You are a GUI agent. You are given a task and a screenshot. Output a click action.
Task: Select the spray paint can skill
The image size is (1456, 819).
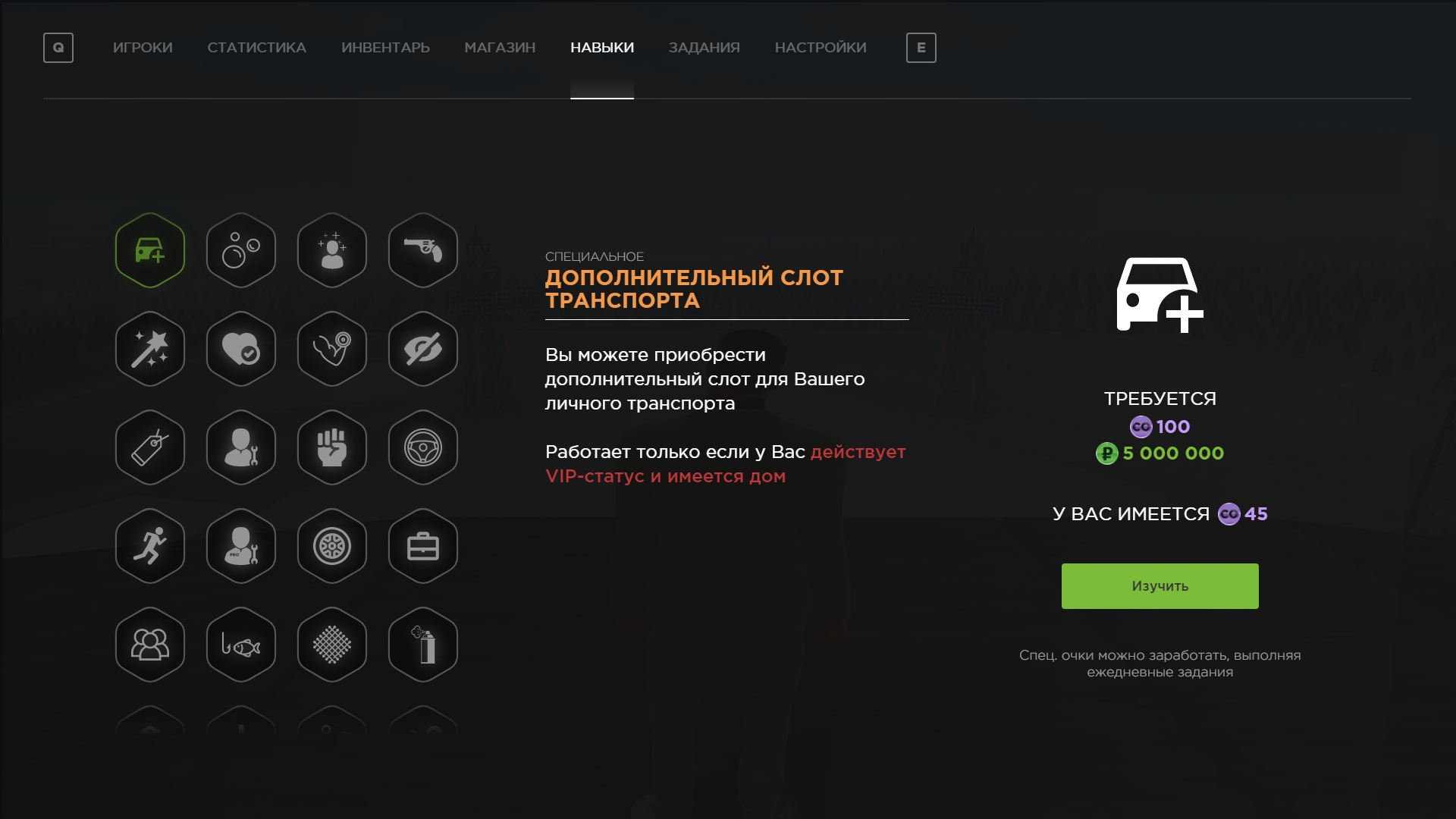423,645
